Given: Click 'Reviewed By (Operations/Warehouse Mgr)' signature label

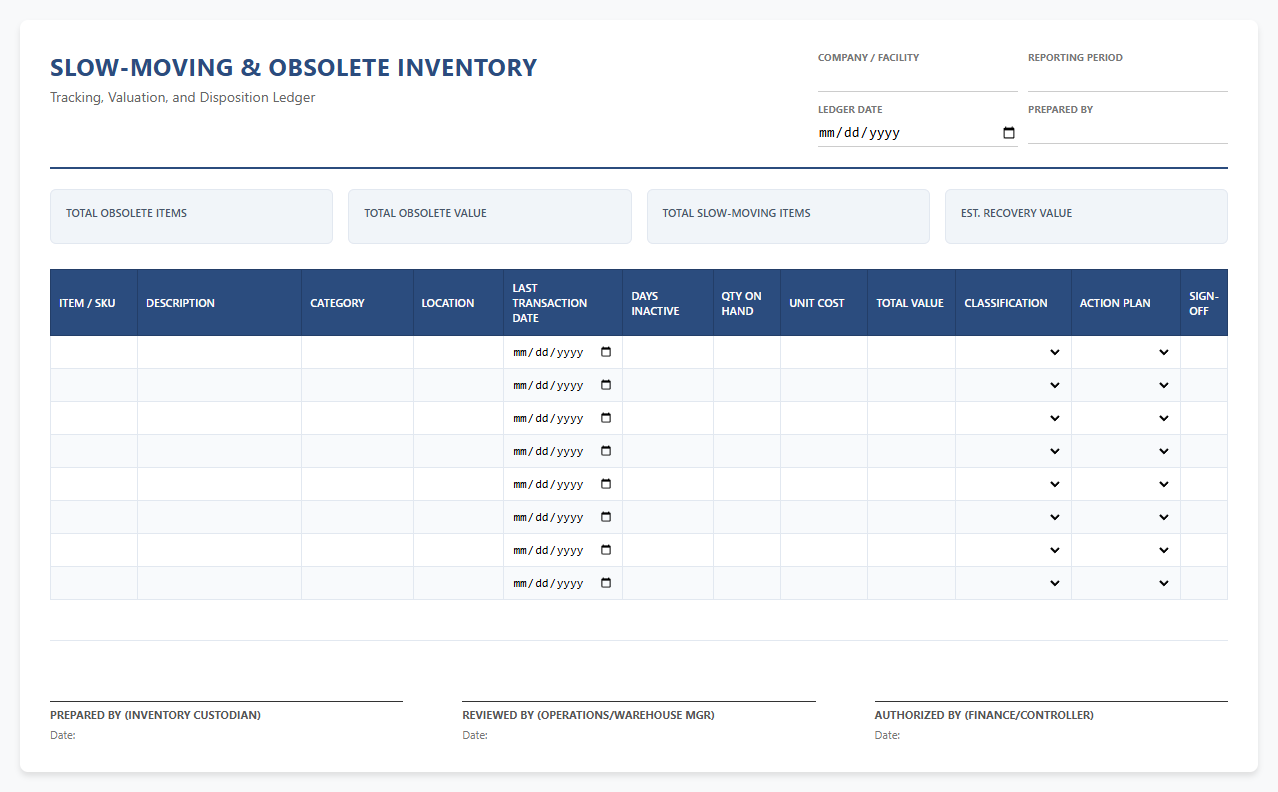Looking at the screenshot, I should point(588,715).
